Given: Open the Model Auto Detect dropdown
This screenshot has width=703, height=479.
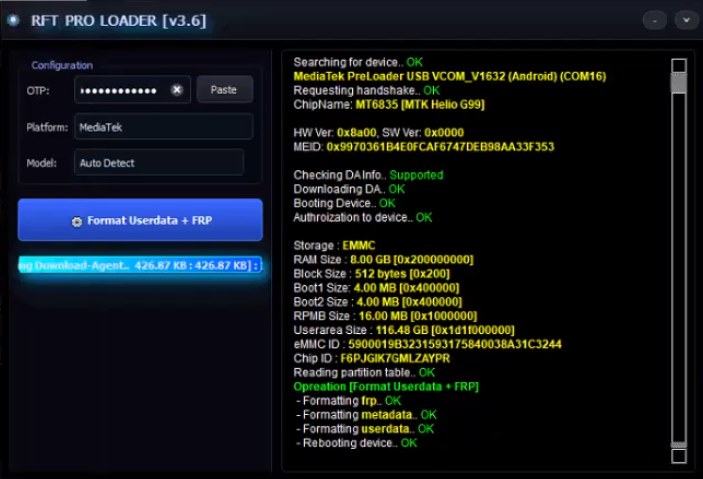Looking at the screenshot, I should click(159, 162).
